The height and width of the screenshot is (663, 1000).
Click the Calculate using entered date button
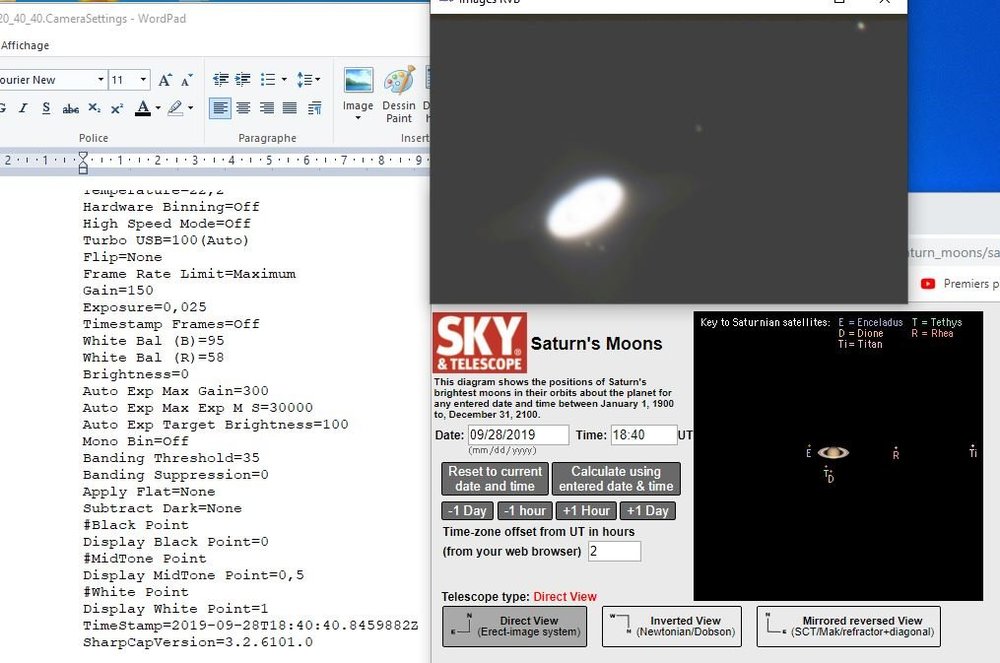tap(616, 478)
